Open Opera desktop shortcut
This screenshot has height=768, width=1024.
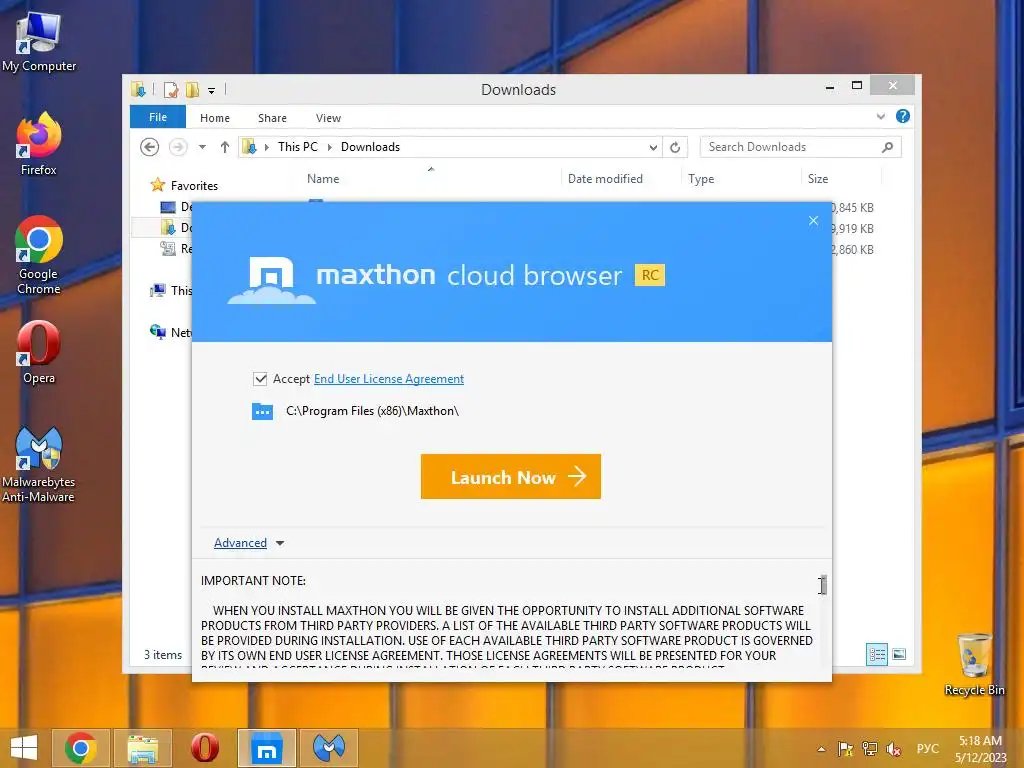tap(39, 353)
